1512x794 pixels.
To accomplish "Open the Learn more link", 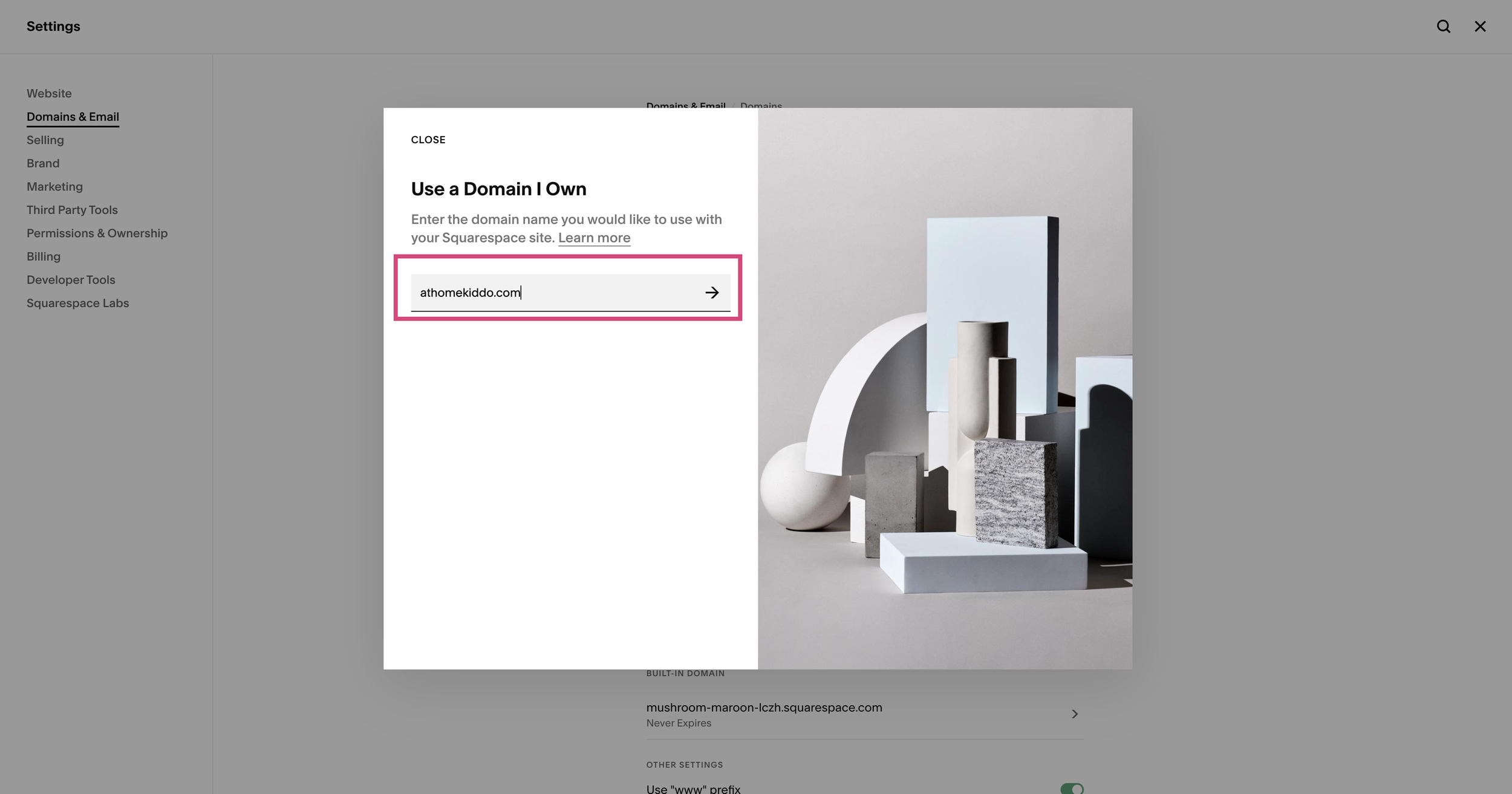I will [594, 238].
